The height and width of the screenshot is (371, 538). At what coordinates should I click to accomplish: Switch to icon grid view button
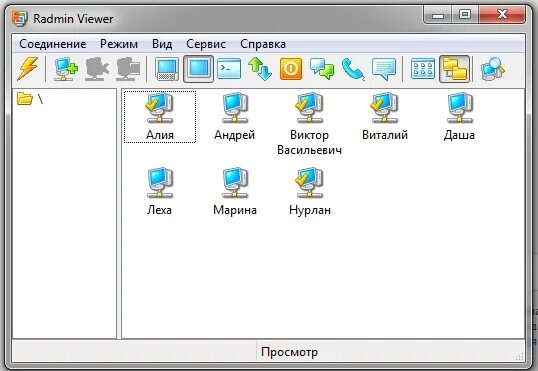(423, 69)
